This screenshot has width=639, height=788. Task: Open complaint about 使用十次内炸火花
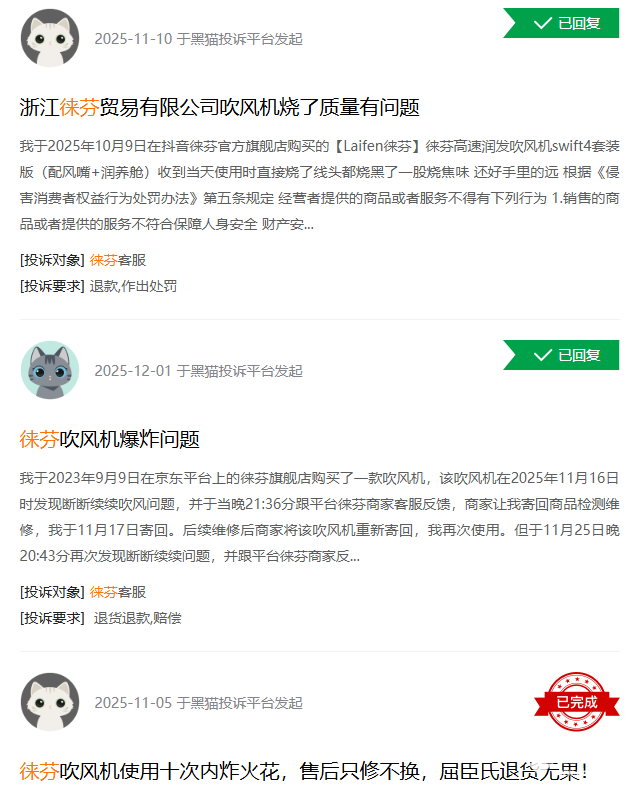303,771
